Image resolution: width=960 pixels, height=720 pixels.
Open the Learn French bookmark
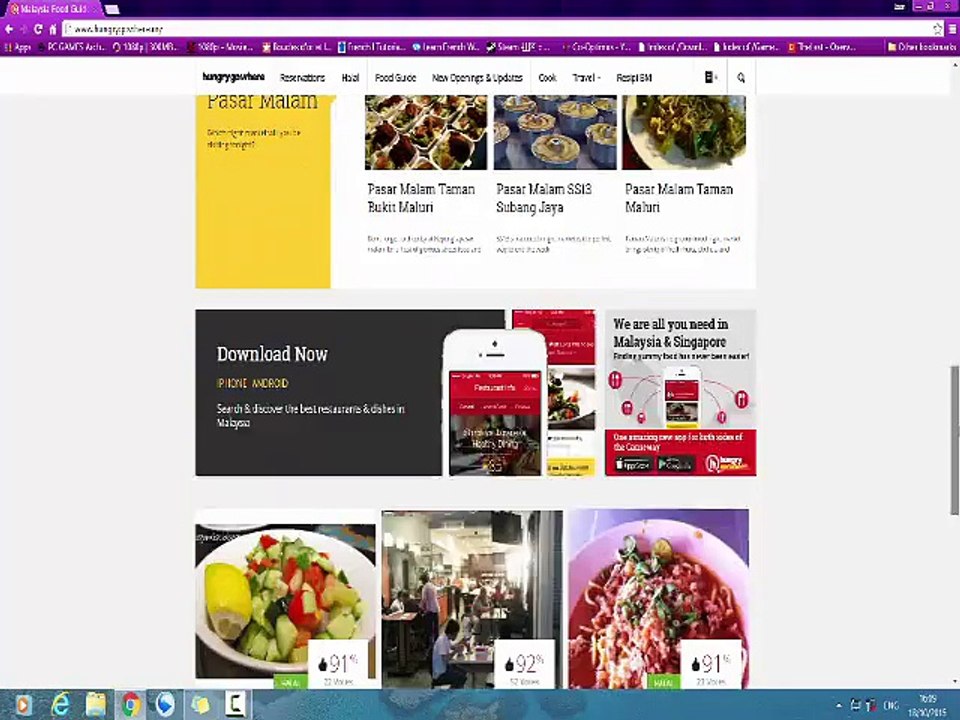446,47
